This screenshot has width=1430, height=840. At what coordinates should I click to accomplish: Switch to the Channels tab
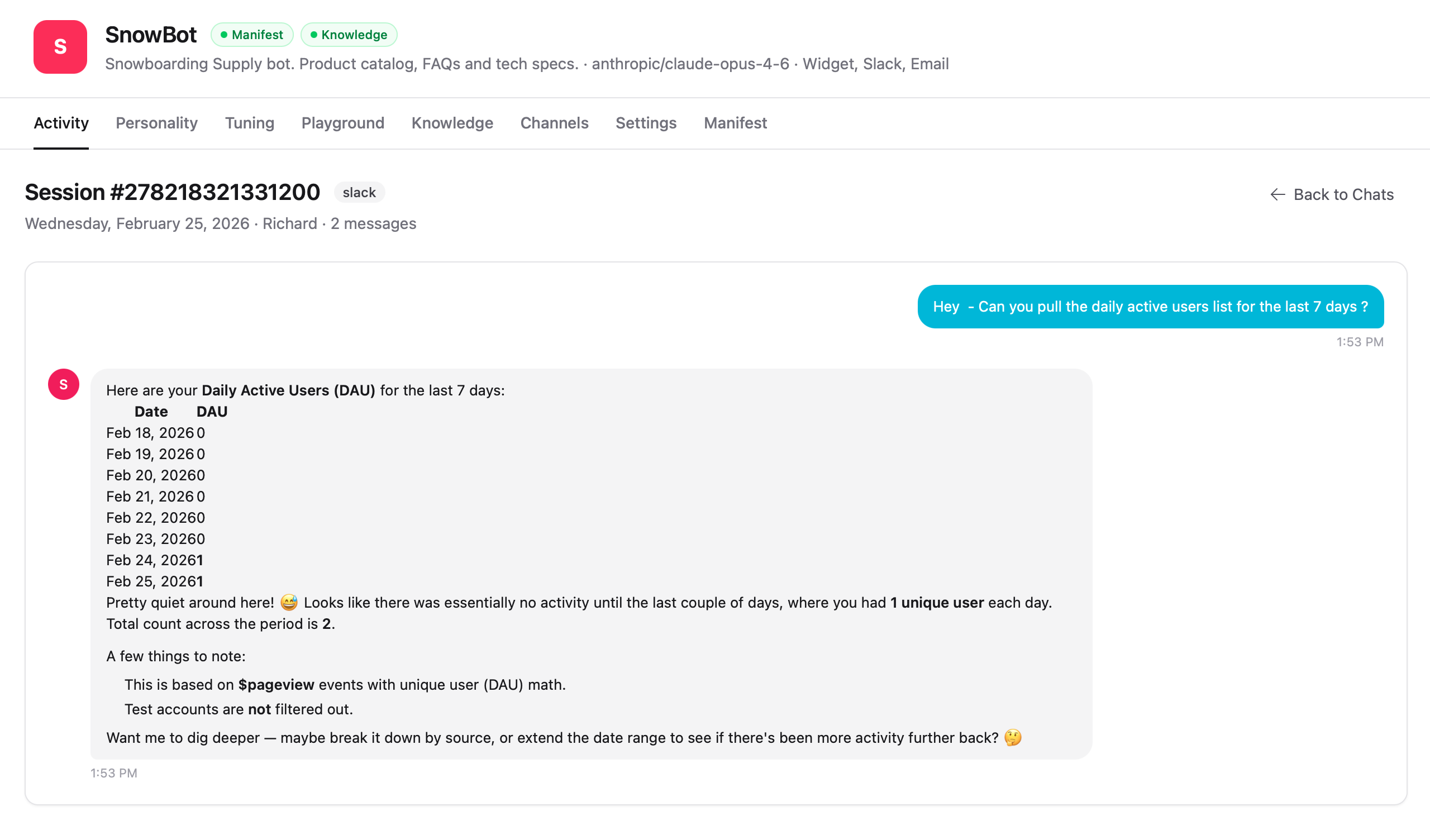pos(555,123)
